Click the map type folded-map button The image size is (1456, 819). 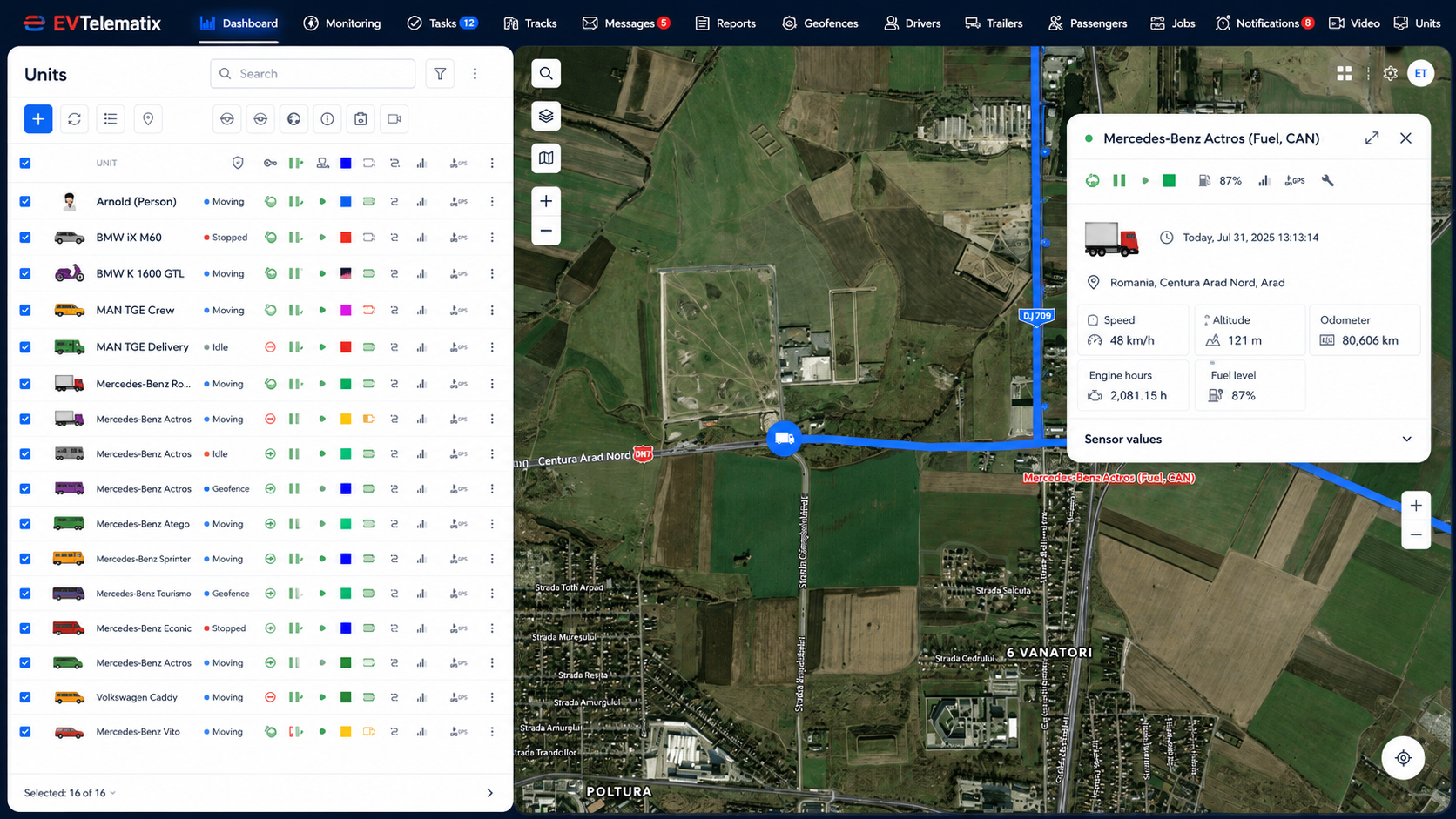546,158
